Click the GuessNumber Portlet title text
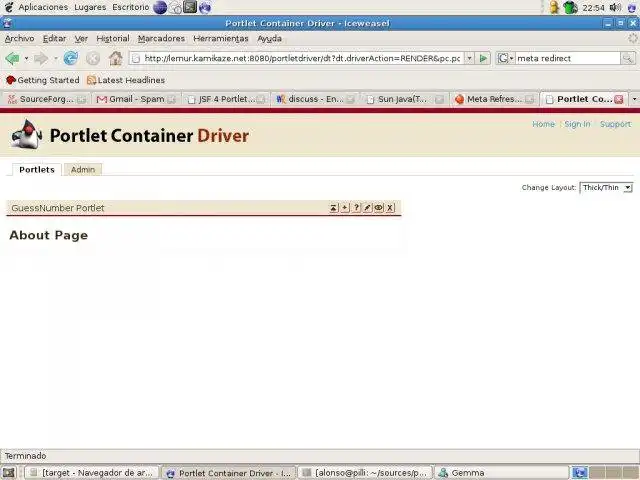Viewport: 640px width, 480px height. click(58, 208)
